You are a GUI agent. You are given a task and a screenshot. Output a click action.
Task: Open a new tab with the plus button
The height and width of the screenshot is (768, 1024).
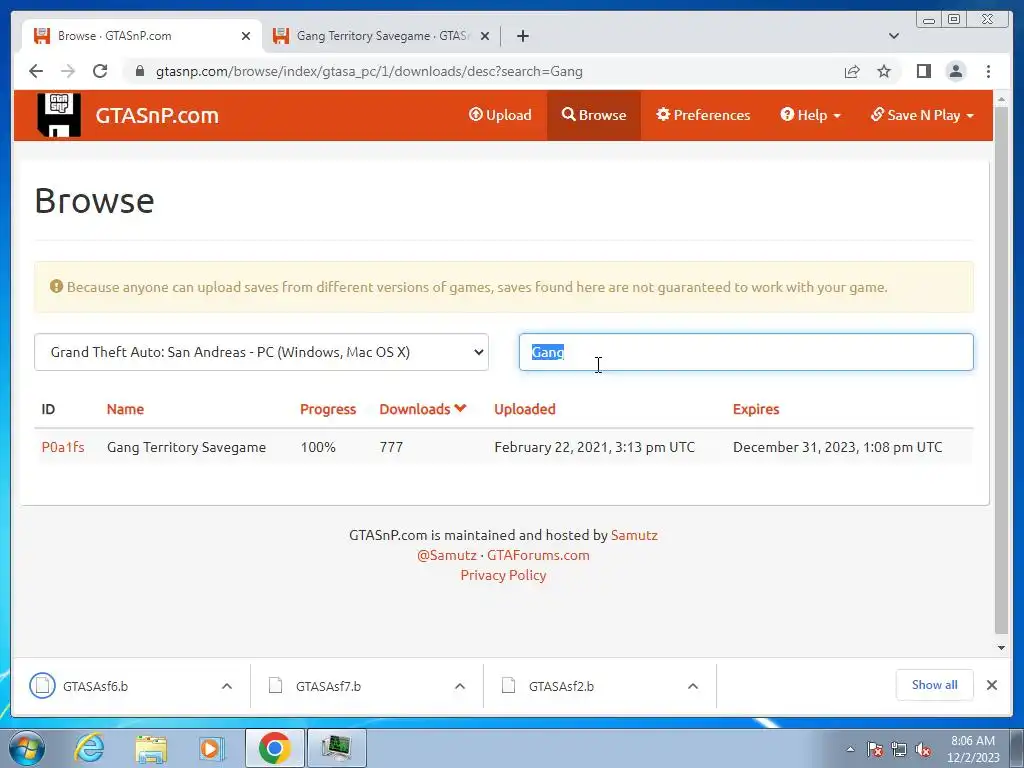click(522, 36)
